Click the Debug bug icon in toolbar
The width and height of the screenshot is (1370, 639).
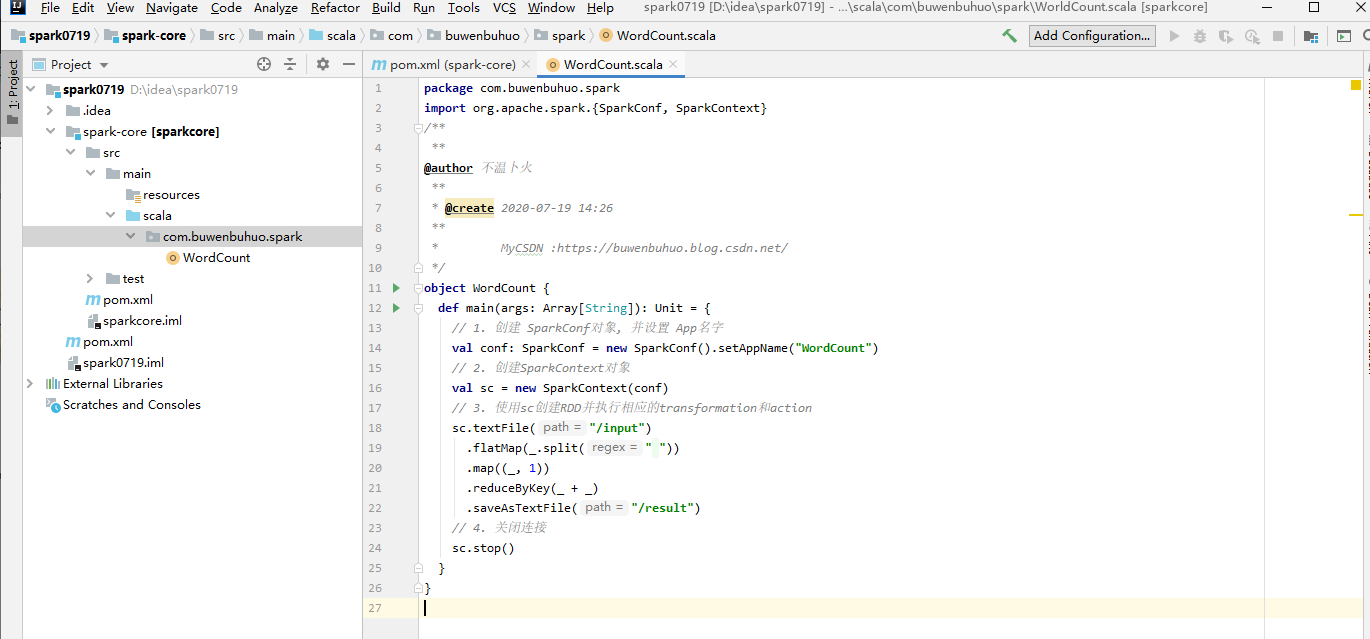1200,36
